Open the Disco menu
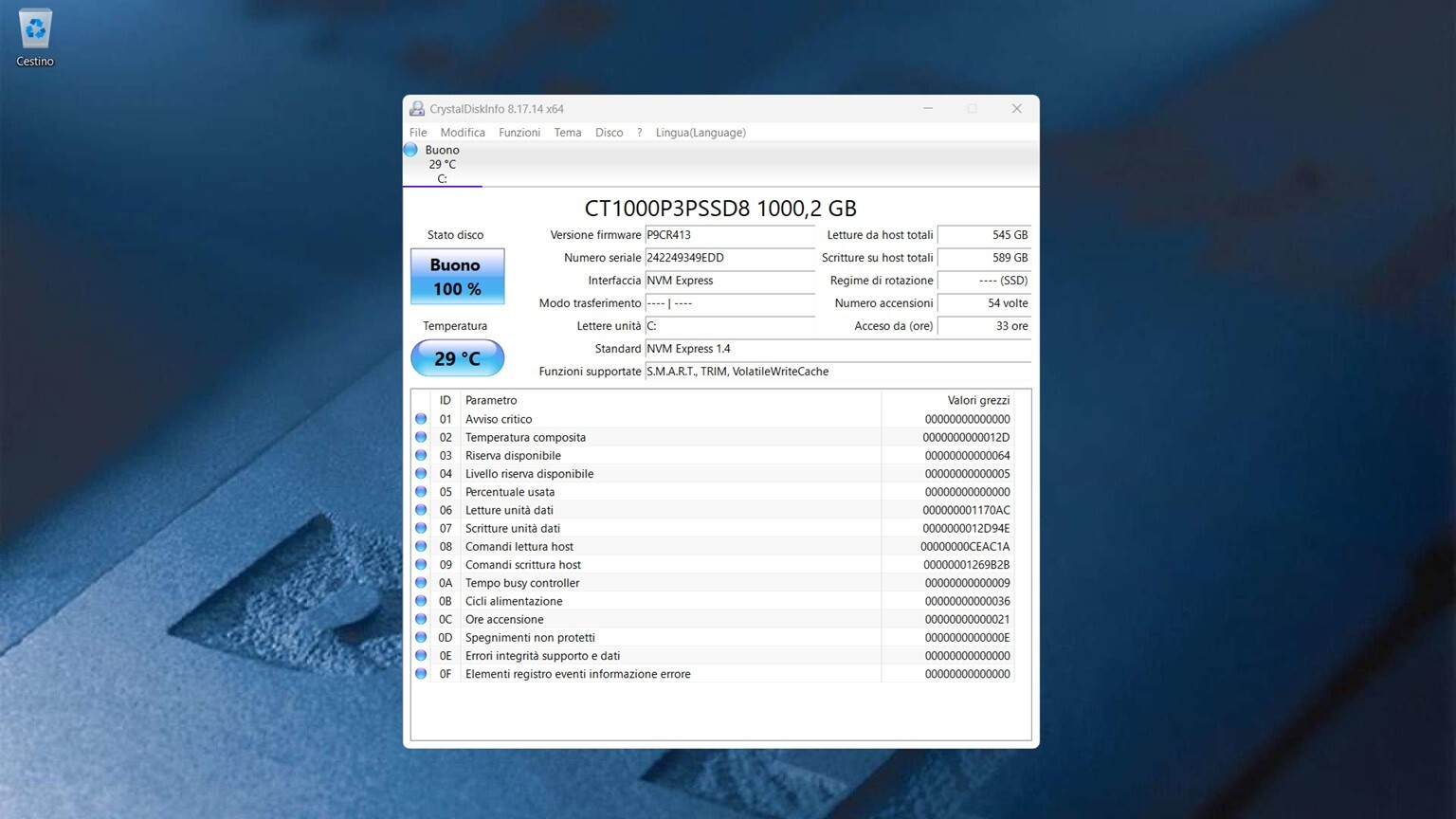The image size is (1456, 819). [x=610, y=133]
